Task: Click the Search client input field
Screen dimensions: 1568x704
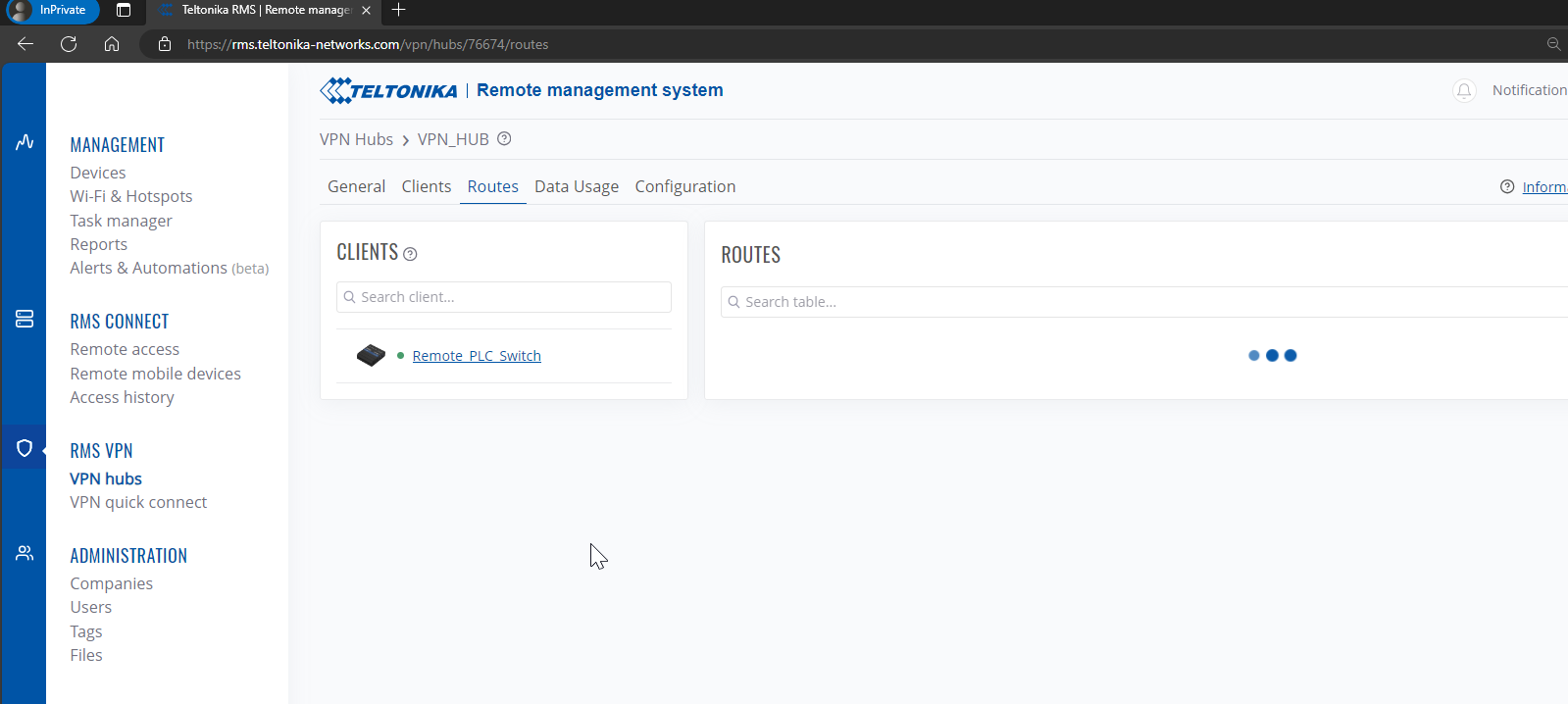Action: (x=504, y=297)
